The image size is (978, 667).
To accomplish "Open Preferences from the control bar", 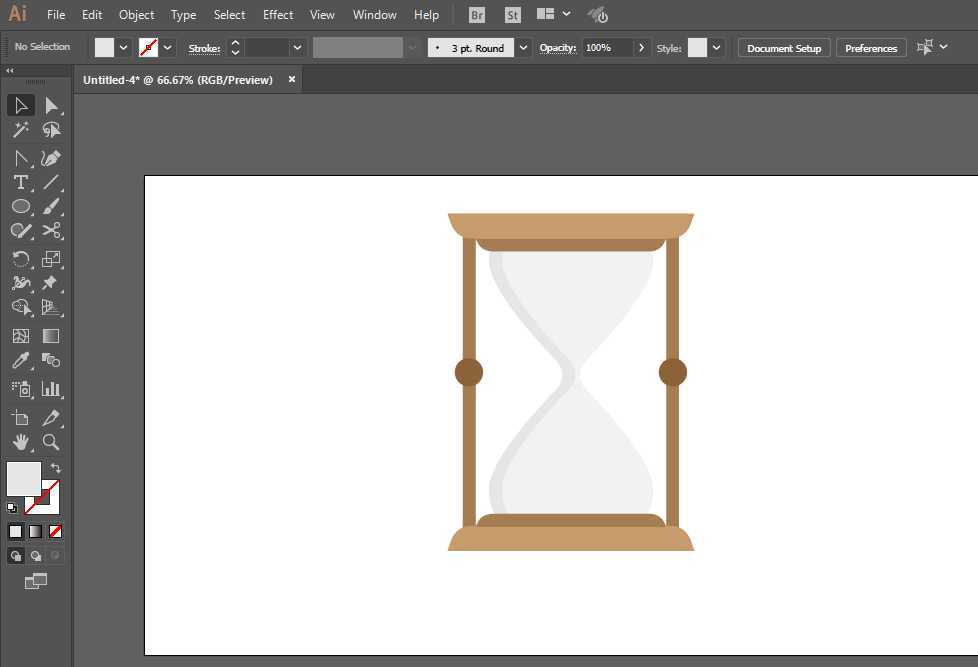I will [x=871, y=48].
